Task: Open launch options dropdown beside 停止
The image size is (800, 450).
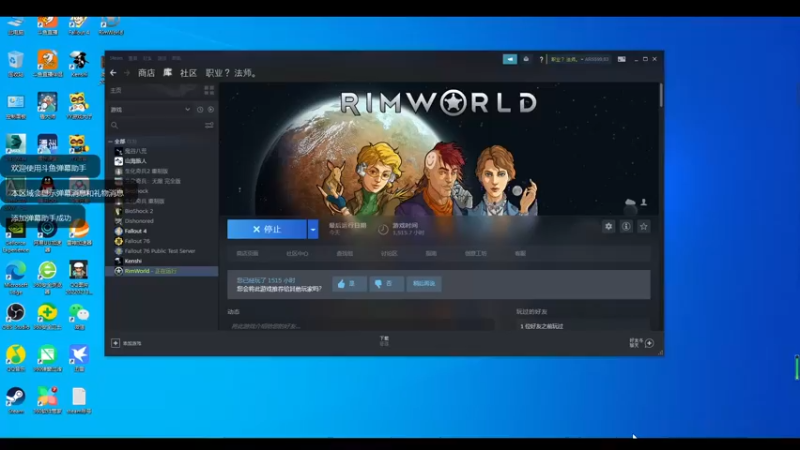Action: pos(313,229)
